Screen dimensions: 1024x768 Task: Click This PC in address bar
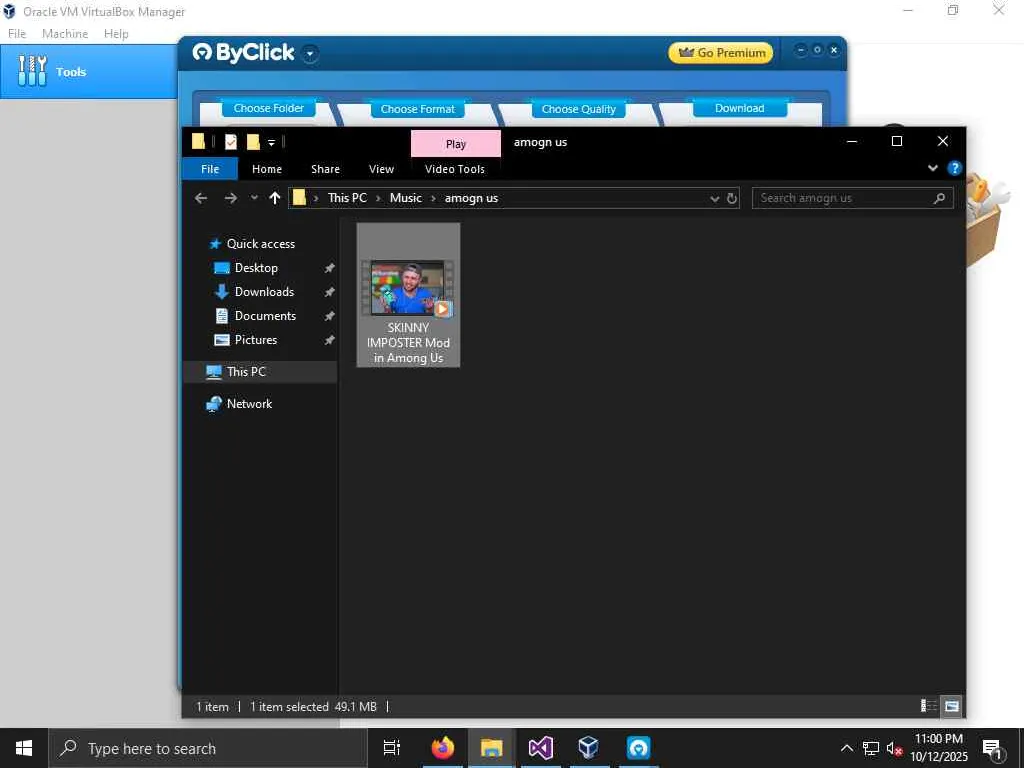point(347,198)
